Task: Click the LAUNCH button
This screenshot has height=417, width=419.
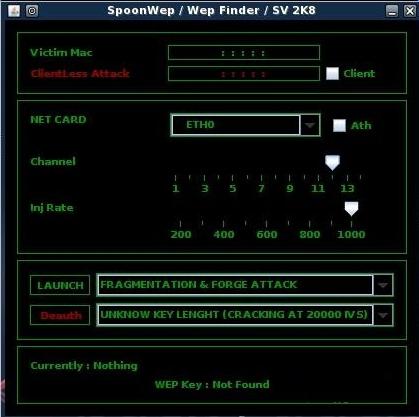Action: click(x=60, y=285)
